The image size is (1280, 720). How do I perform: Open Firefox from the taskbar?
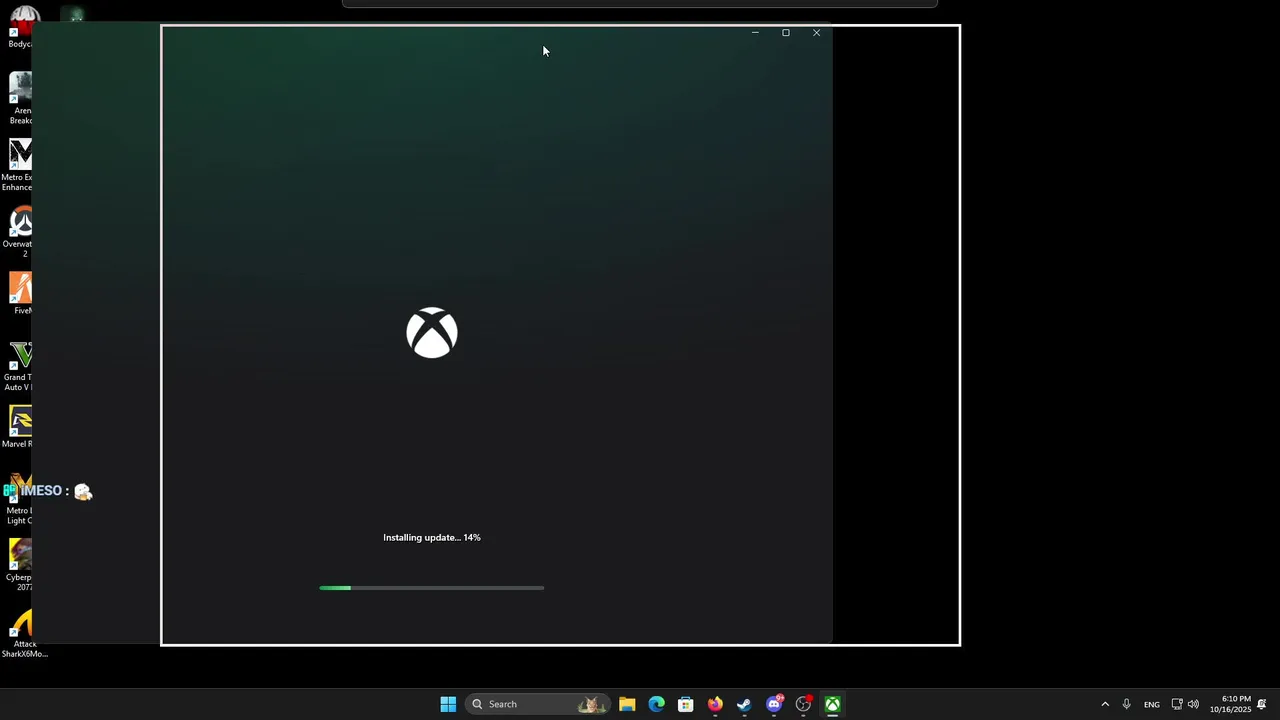coord(715,704)
